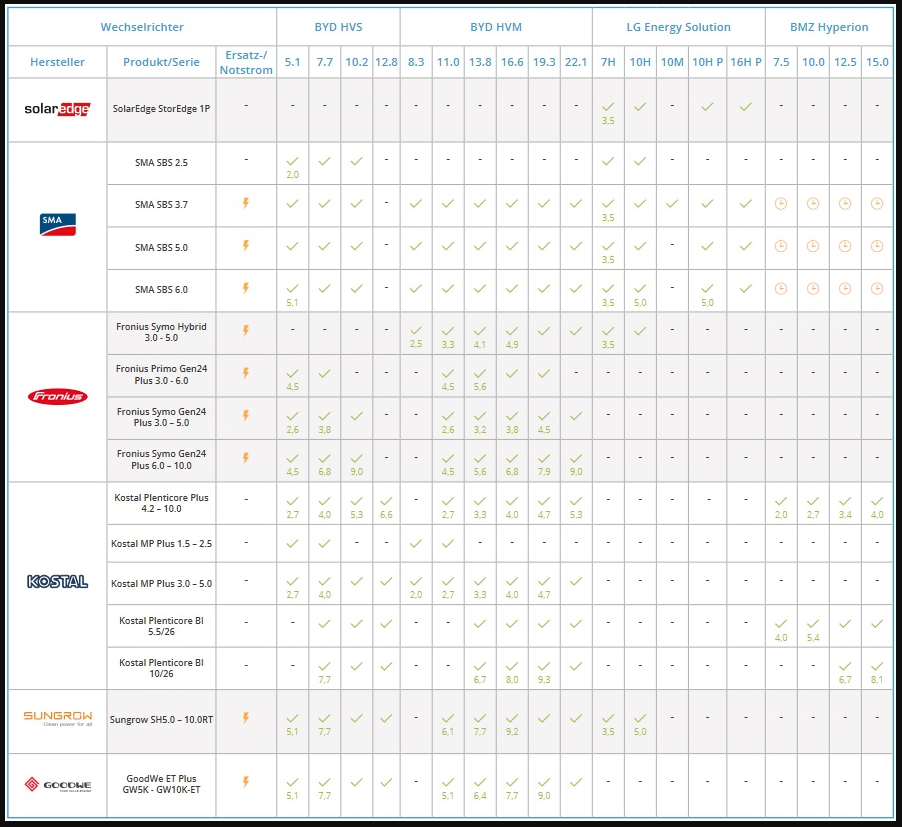Click the lightning bolt in SMA SBS 5.0 row
This screenshot has height=827, width=902.
tap(246, 246)
